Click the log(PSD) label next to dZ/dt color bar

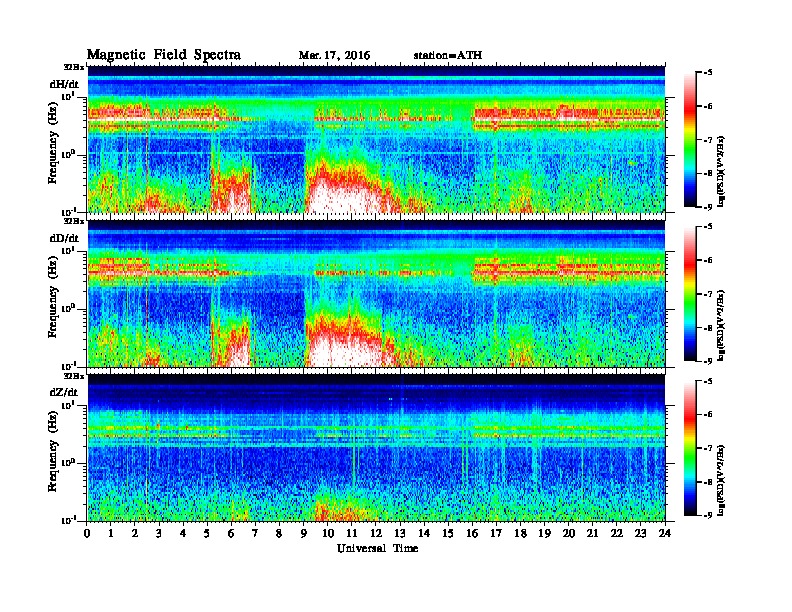pyautogui.click(x=721, y=480)
